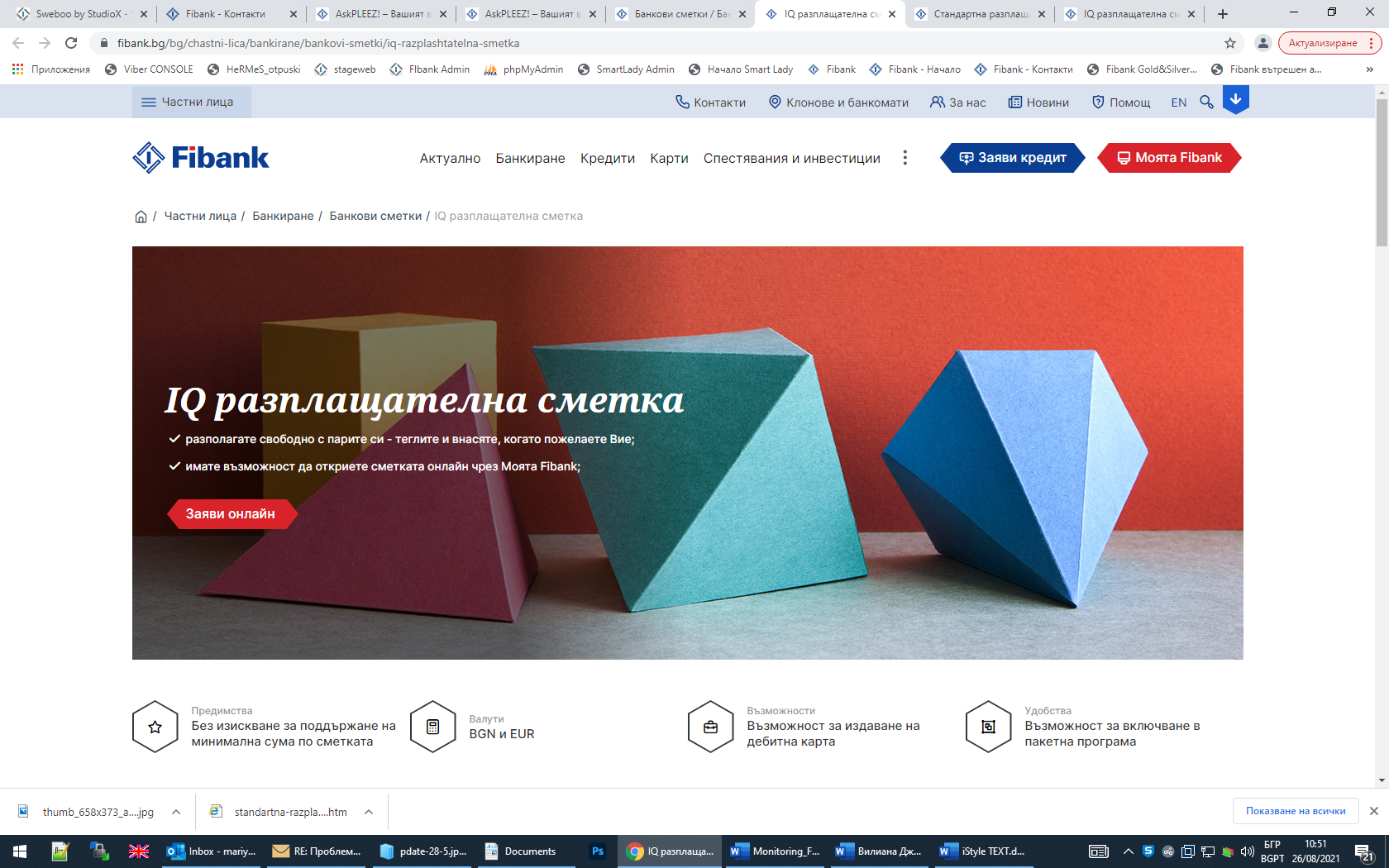The image size is (1389, 868).
Task: Open Photoshop from the taskbar
Action: coord(597,851)
